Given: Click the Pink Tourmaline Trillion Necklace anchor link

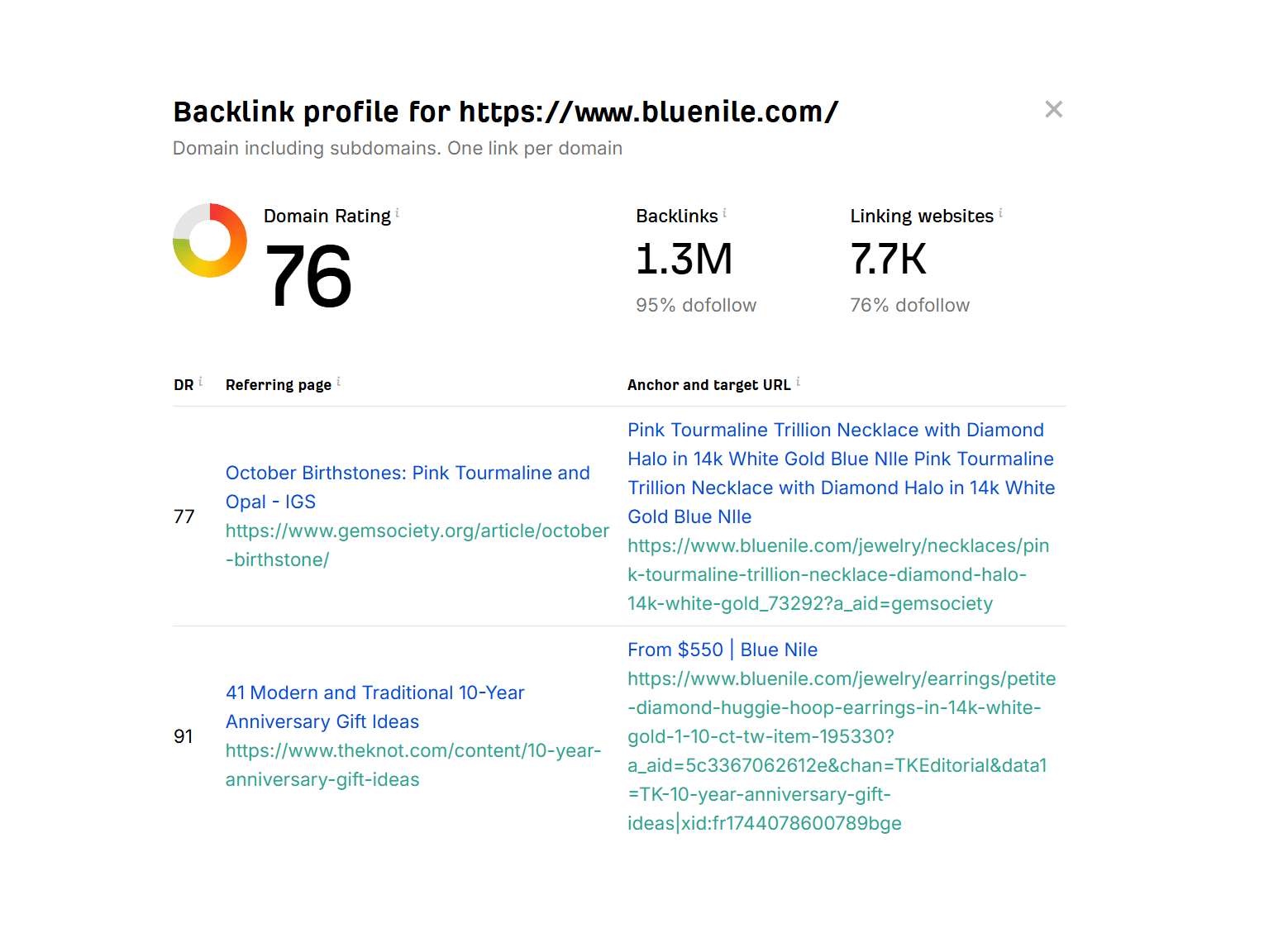Looking at the screenshot, I should (x=840, y=473).
